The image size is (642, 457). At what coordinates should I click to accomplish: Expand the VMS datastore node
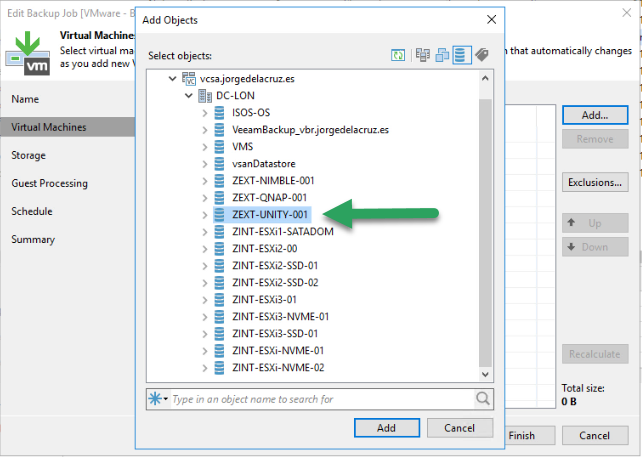205,147
